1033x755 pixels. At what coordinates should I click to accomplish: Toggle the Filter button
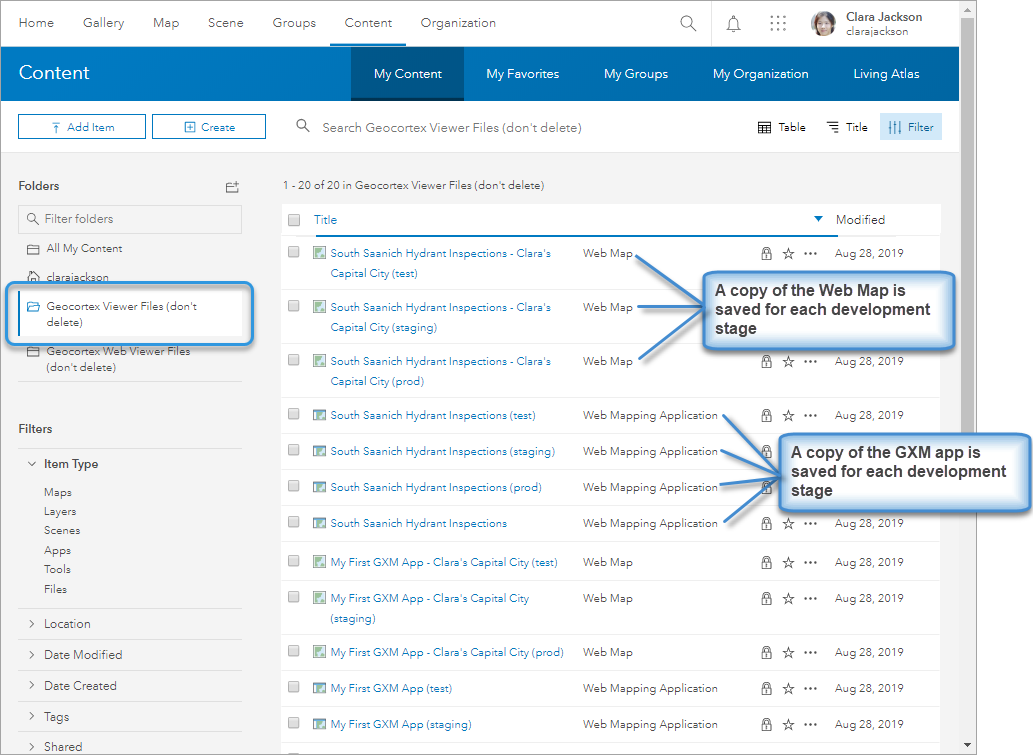(910, 127)
